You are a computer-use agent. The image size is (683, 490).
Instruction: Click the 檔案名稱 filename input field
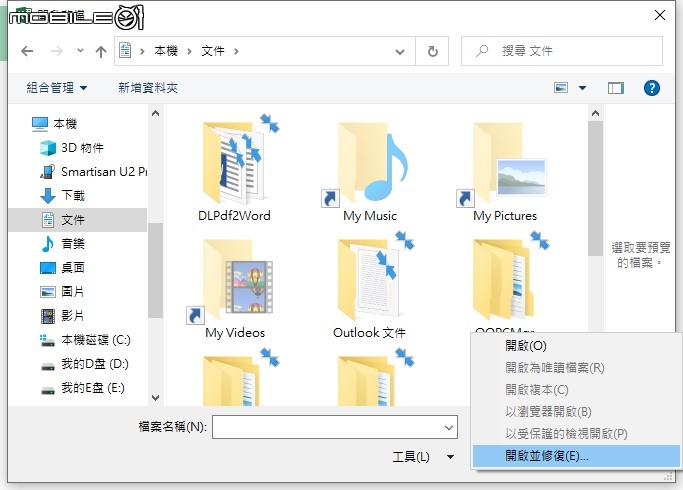coord(335,427)
